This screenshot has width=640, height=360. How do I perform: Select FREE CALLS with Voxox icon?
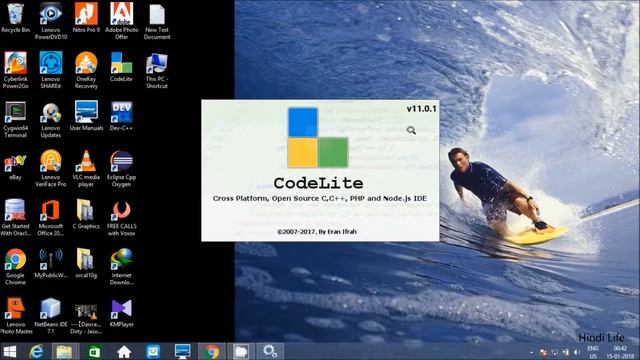click(121, 217)
